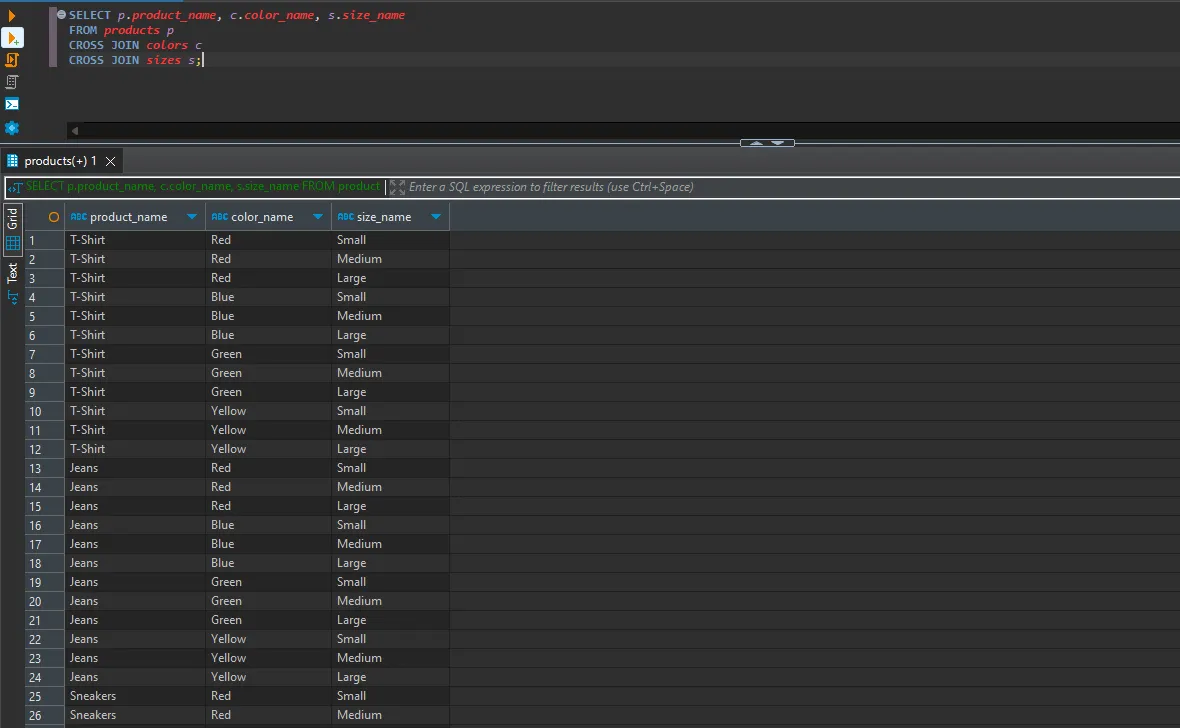
Task: Select the Jeans cell in row 13
Action: [x=135, y=468]
